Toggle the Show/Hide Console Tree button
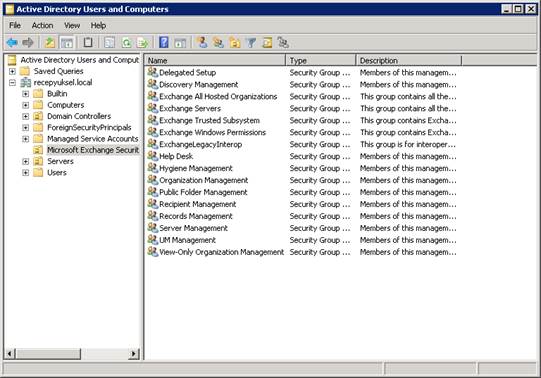Image resolution: width=541 pixels, height=378 pixels. [67, 43]
